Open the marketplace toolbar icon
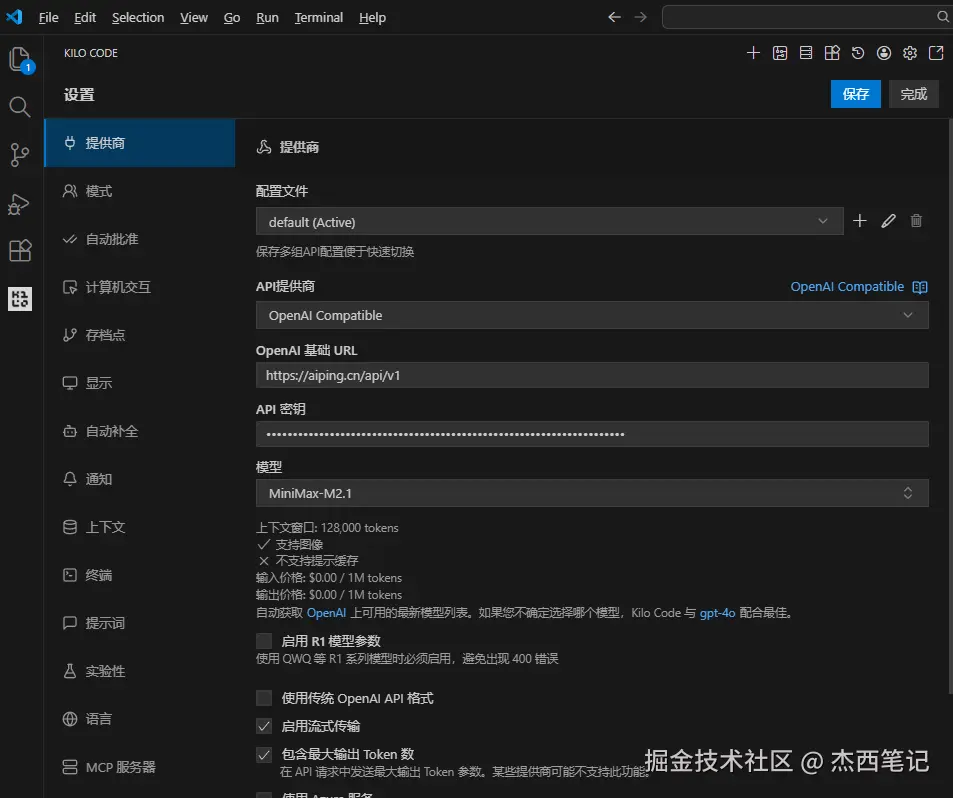 click(x=832, y=53)
